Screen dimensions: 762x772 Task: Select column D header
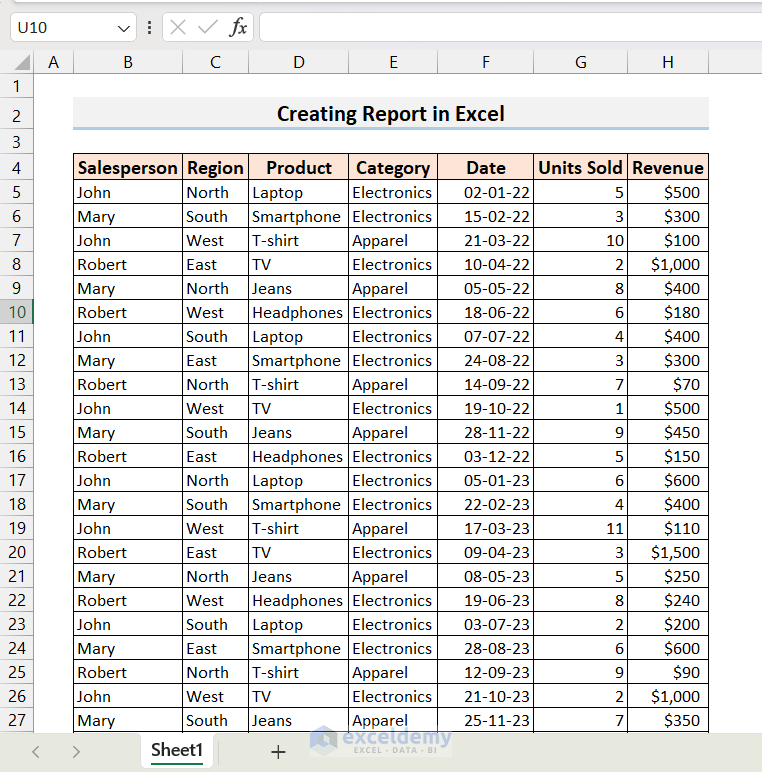pos(299,63)
